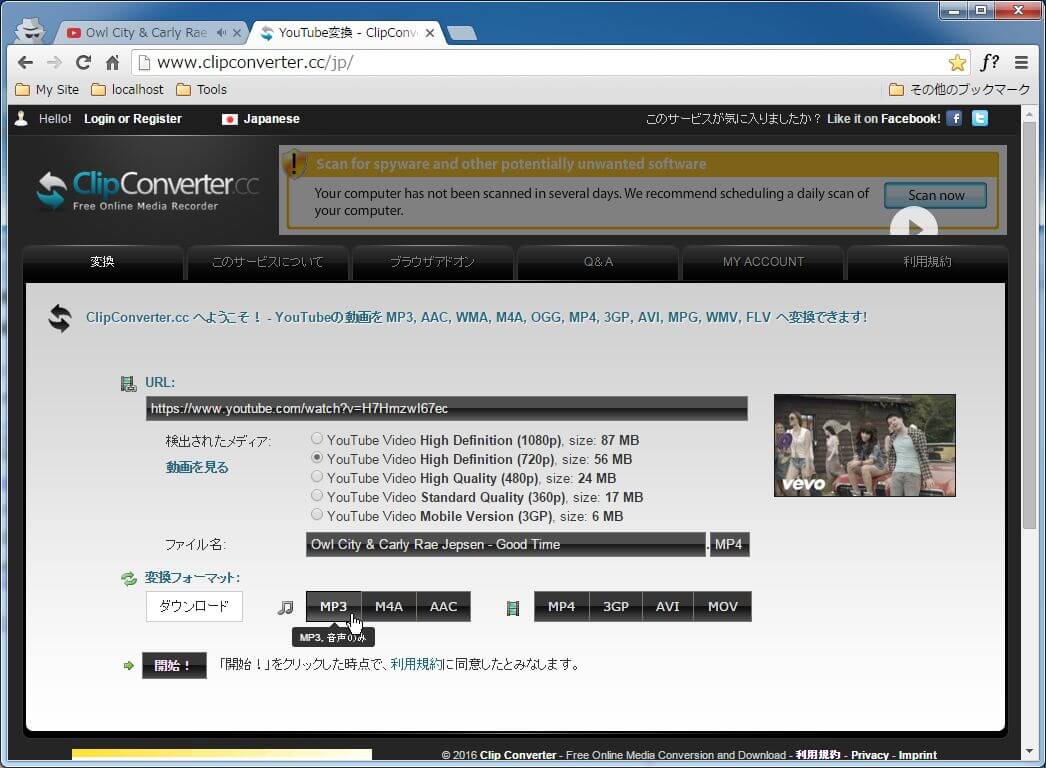Viewport: 1046px width, 768px height.
Task: Select the High Definition (1080p) option
Action: 317,439
